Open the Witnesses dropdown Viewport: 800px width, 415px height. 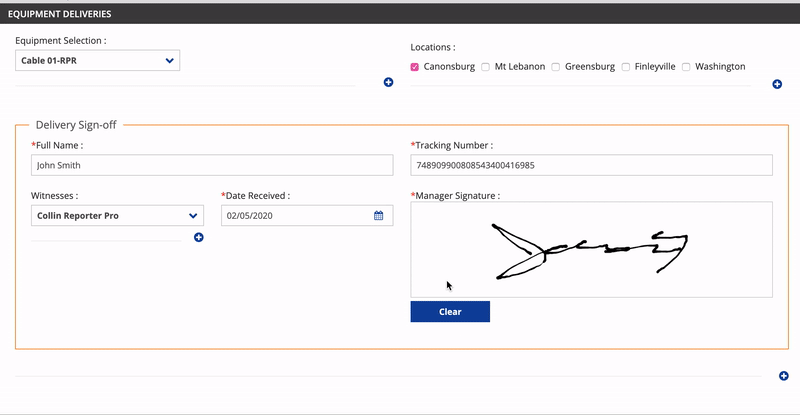click(117, 215)
